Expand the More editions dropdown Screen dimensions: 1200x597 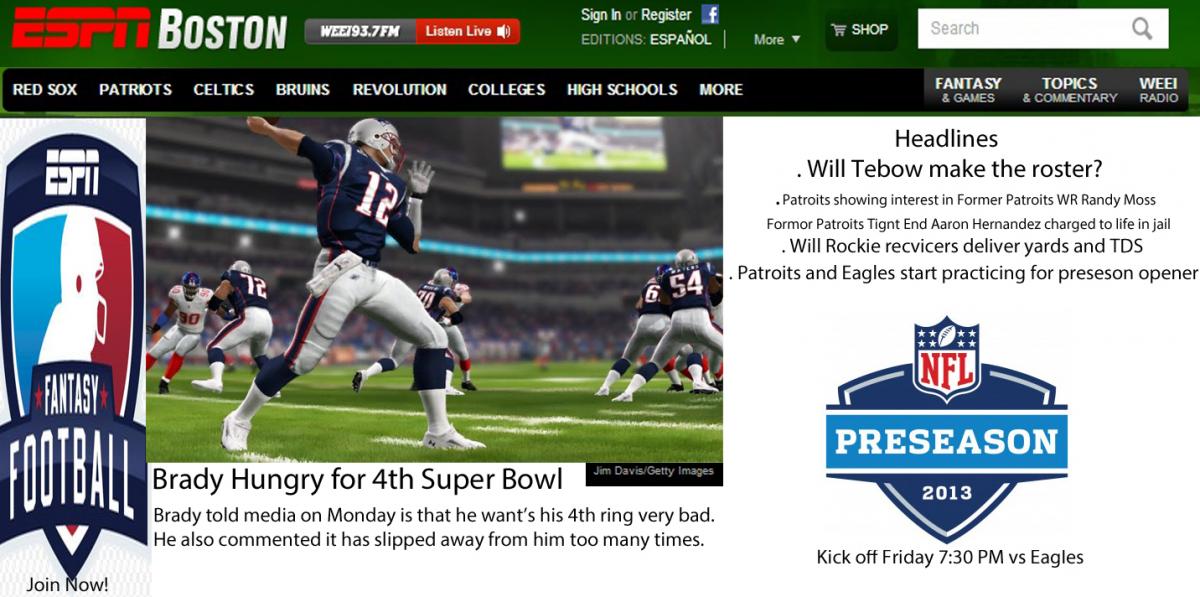(777, 39)
